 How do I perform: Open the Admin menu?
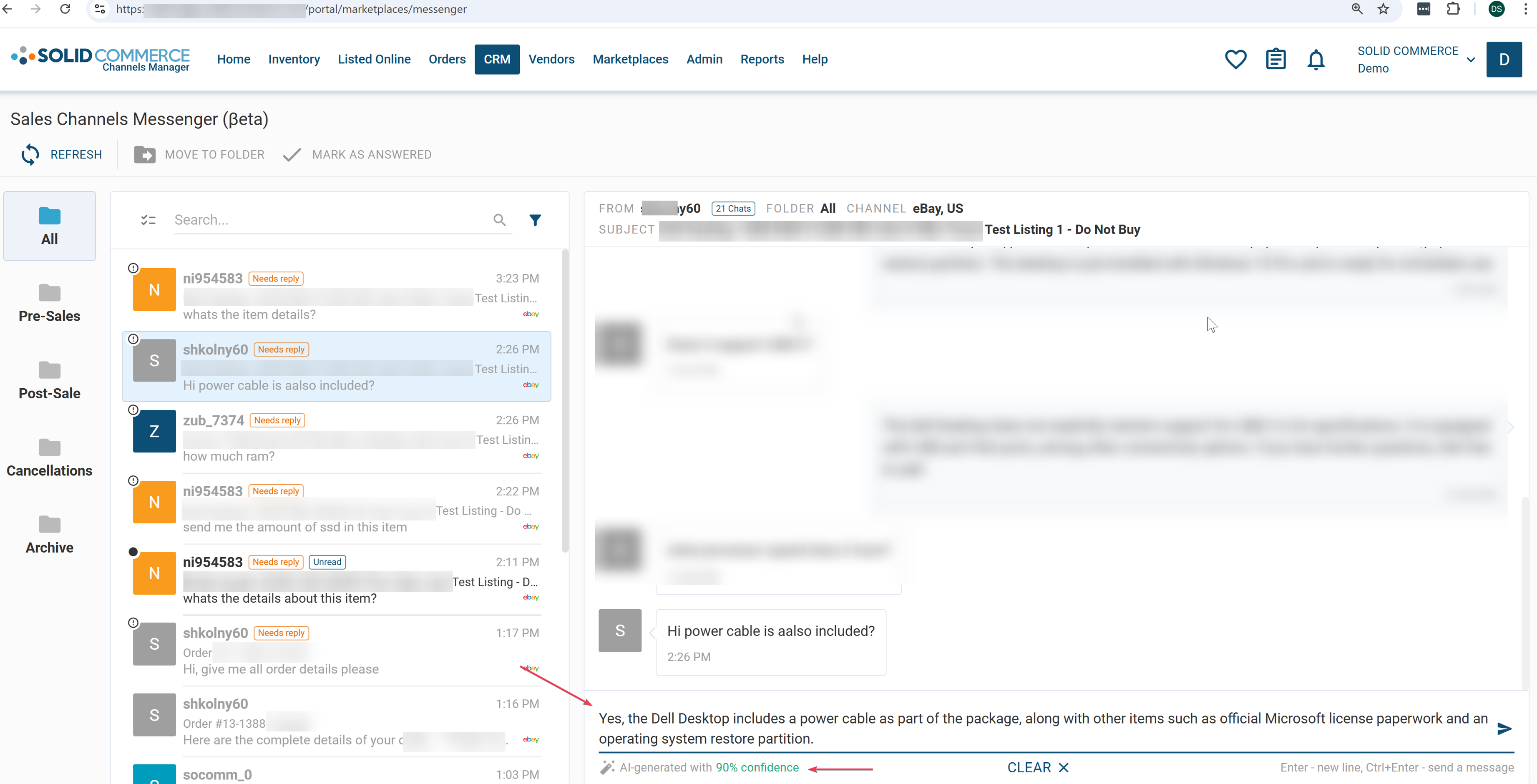pyautogui.click(x=704, y=59)
